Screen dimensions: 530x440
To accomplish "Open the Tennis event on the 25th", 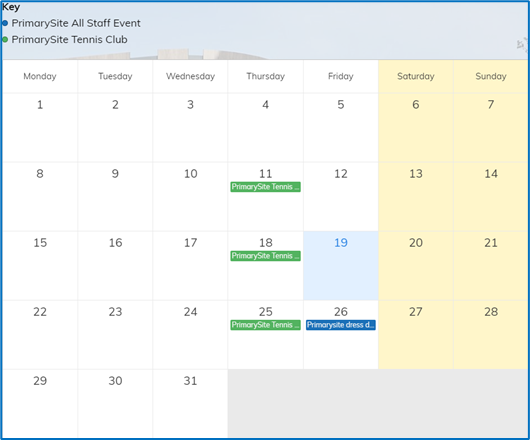I will pos(265,325).
